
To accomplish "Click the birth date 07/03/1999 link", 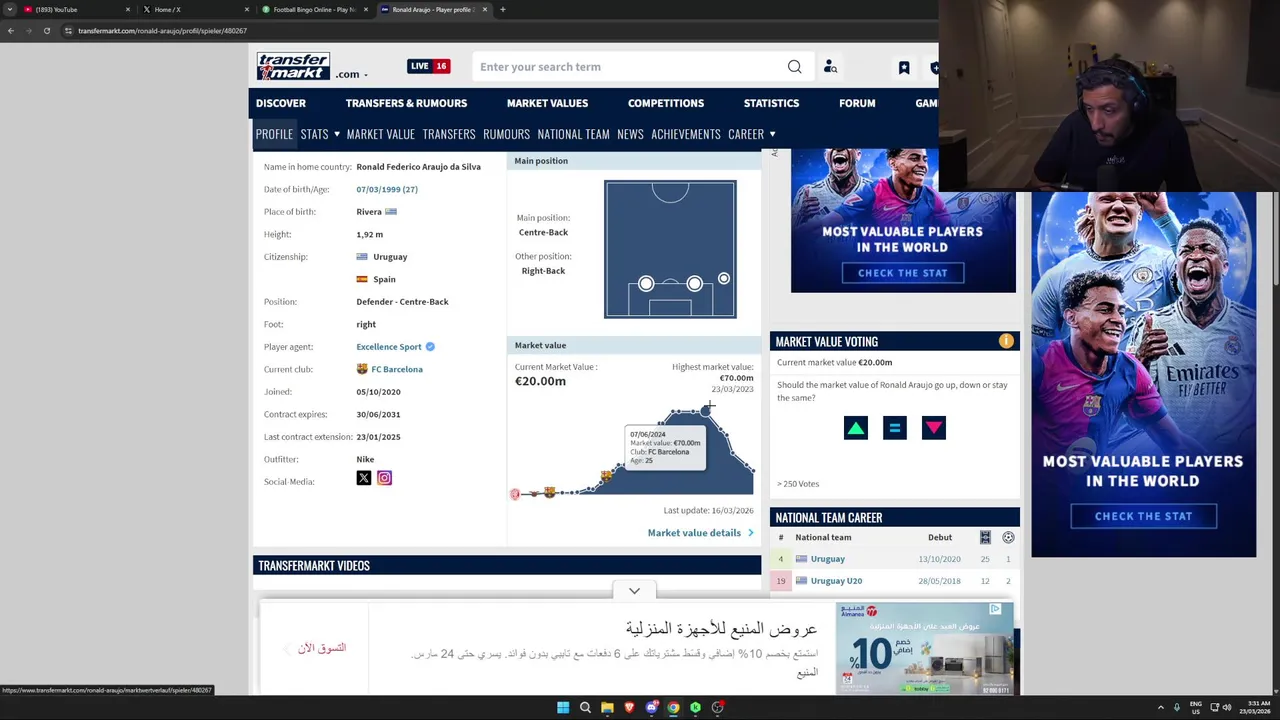I will [387, 189].
